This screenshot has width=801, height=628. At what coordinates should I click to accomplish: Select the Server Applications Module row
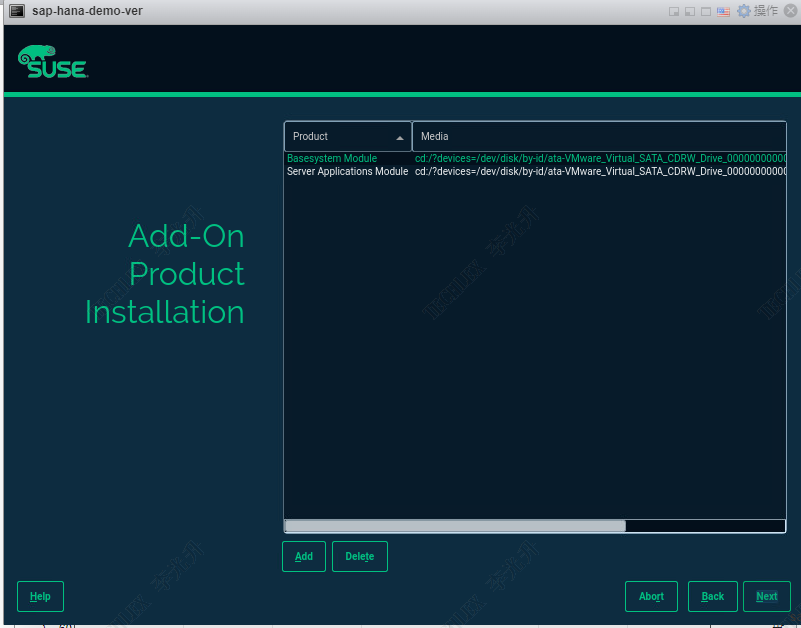pyautogui.click(x=535, y=171)
